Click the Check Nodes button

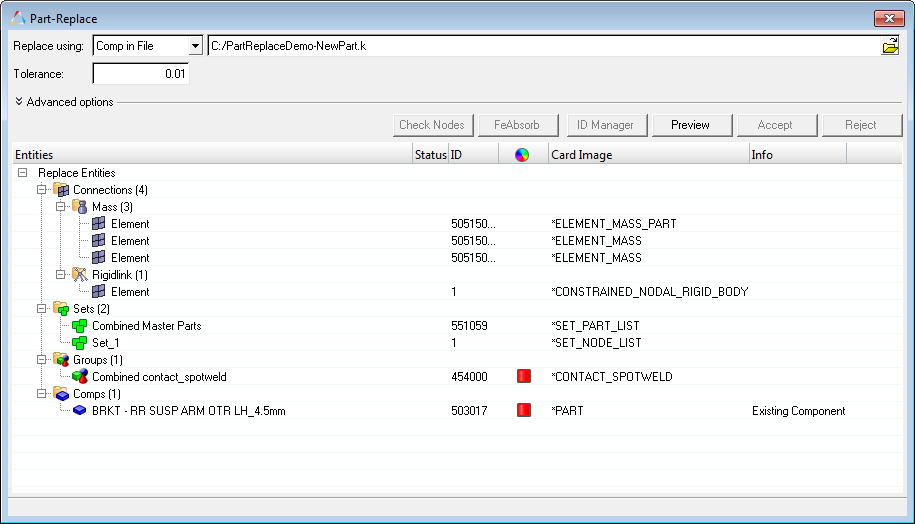432,125
